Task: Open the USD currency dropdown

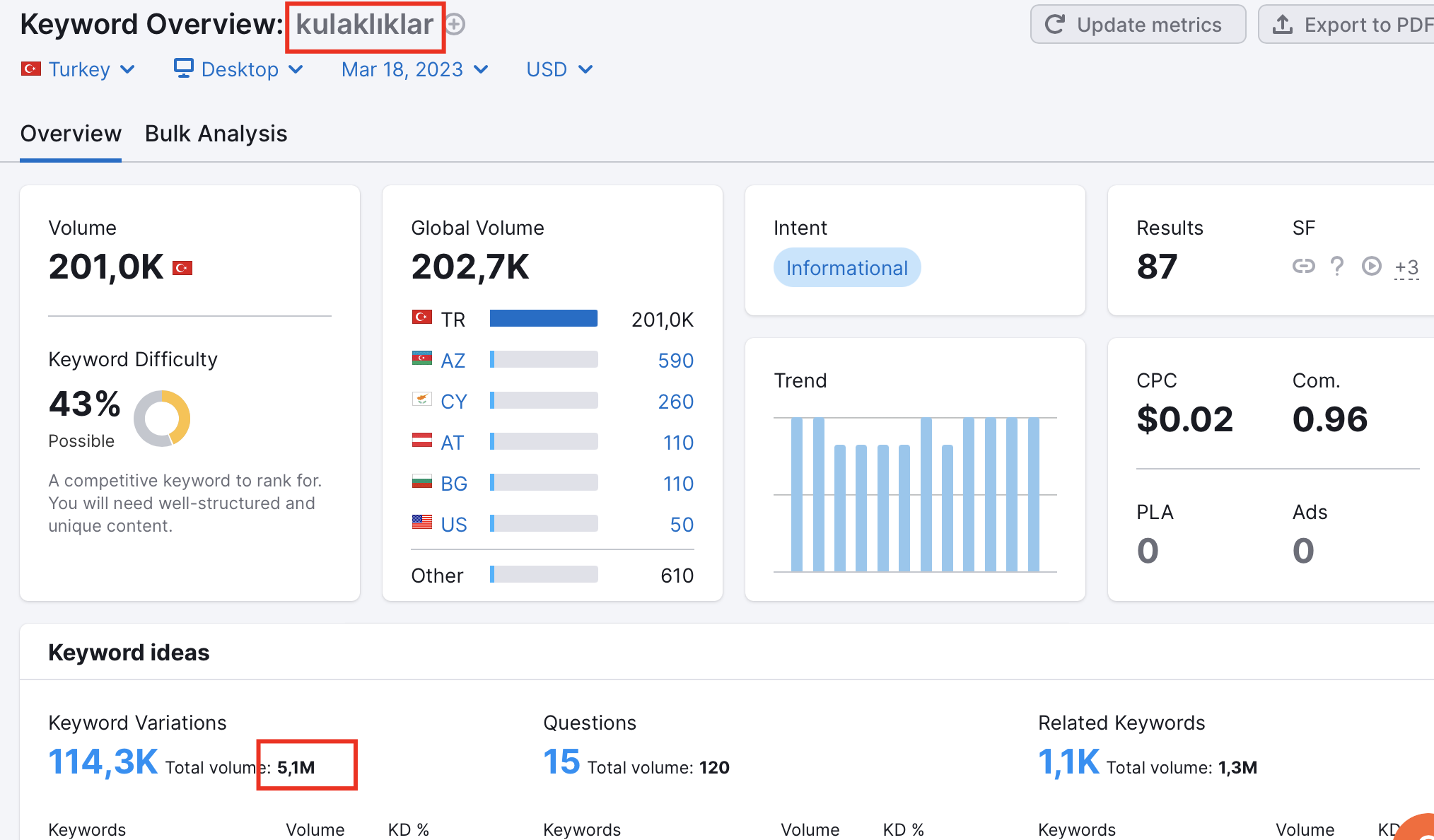Action: (x=559, y=69)
